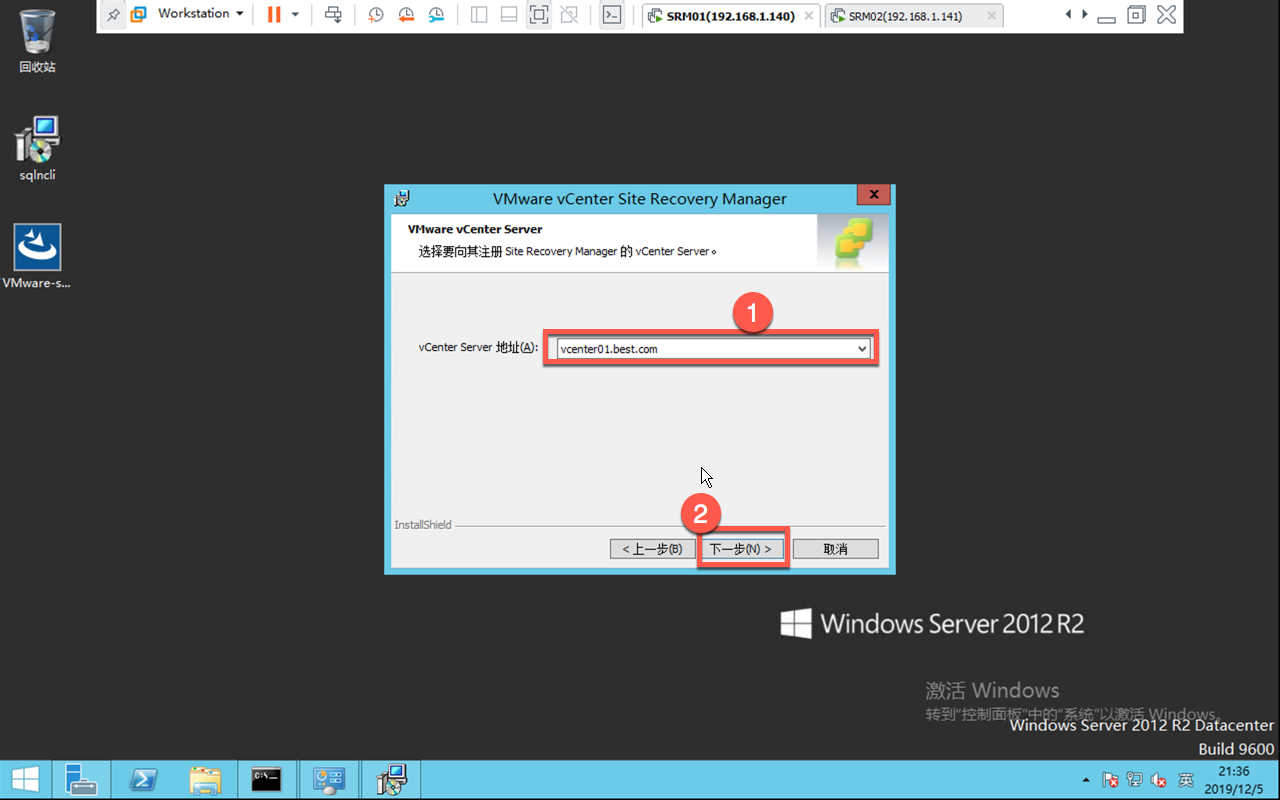Open the Workstation menu
This screenshot has height=800, width=1280.
pos(200,14)
